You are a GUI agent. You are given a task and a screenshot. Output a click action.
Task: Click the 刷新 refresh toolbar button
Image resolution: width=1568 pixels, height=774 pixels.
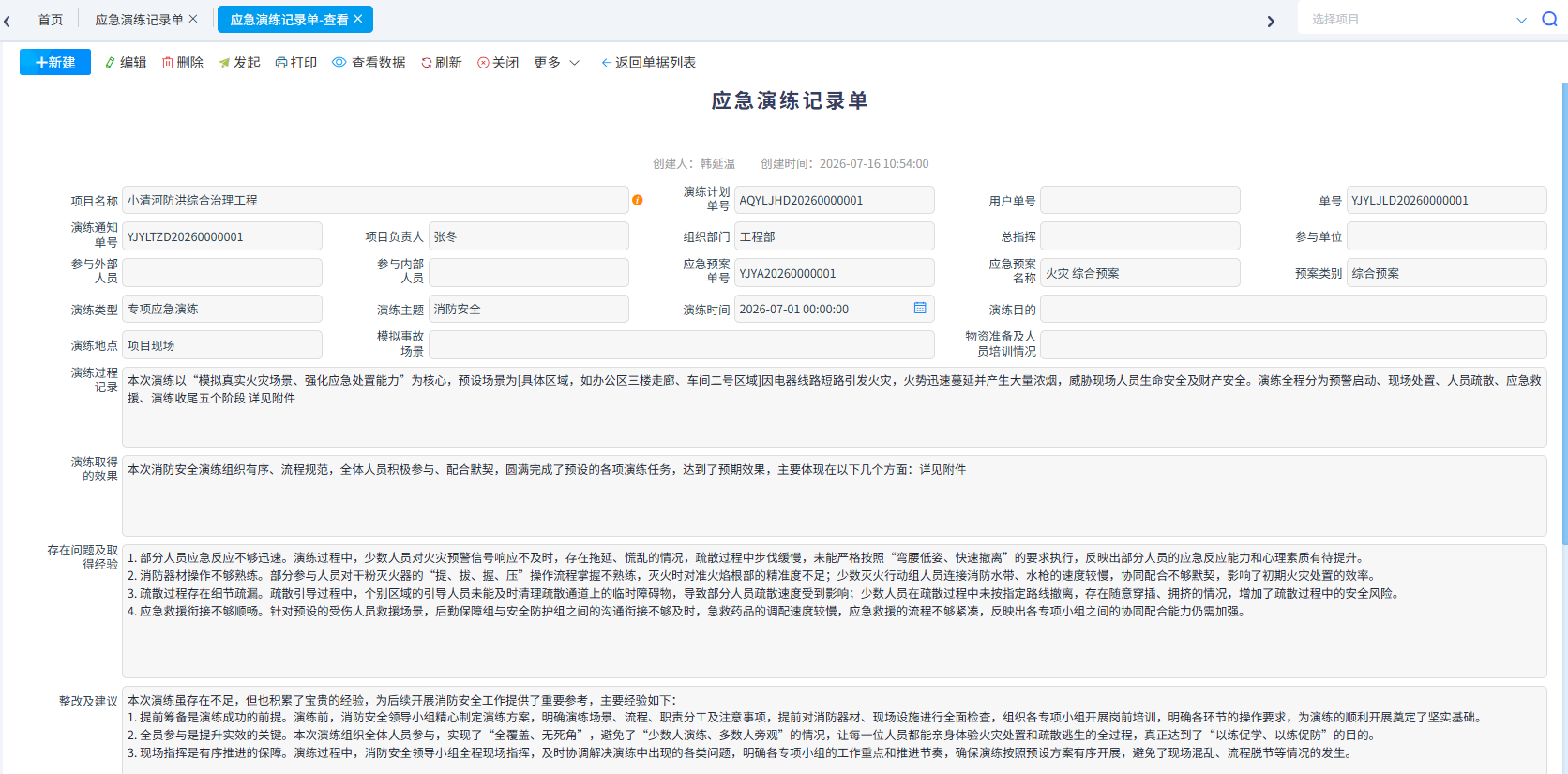[x=442, y=63]
